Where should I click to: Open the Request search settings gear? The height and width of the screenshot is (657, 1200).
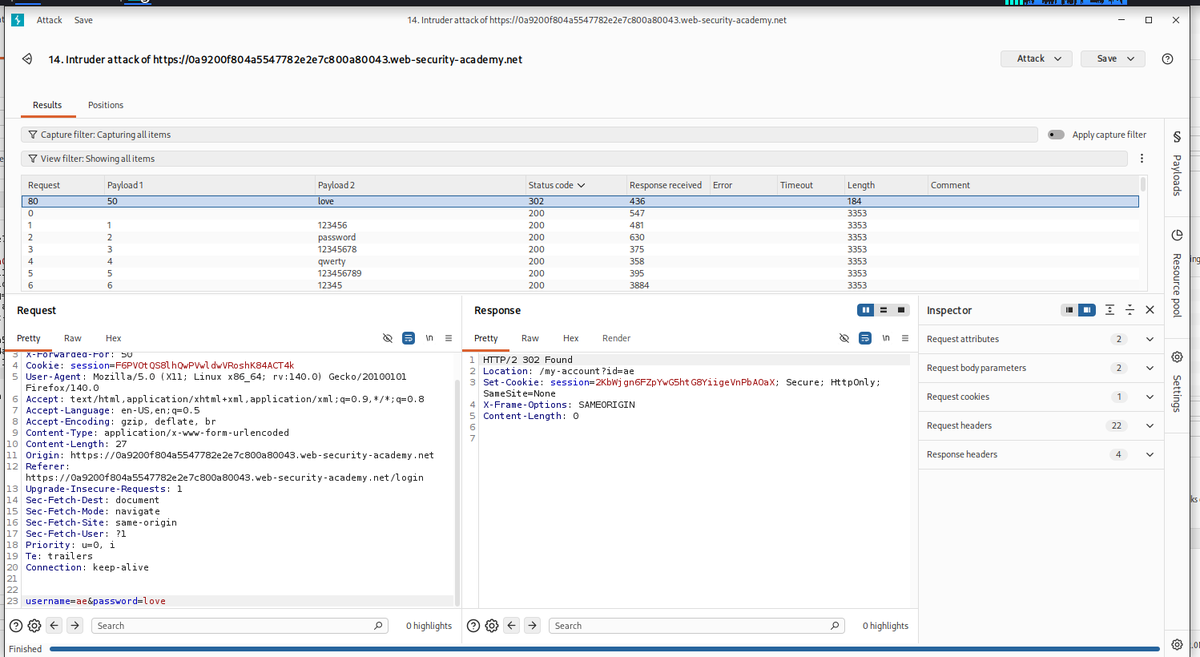[35, 626]
